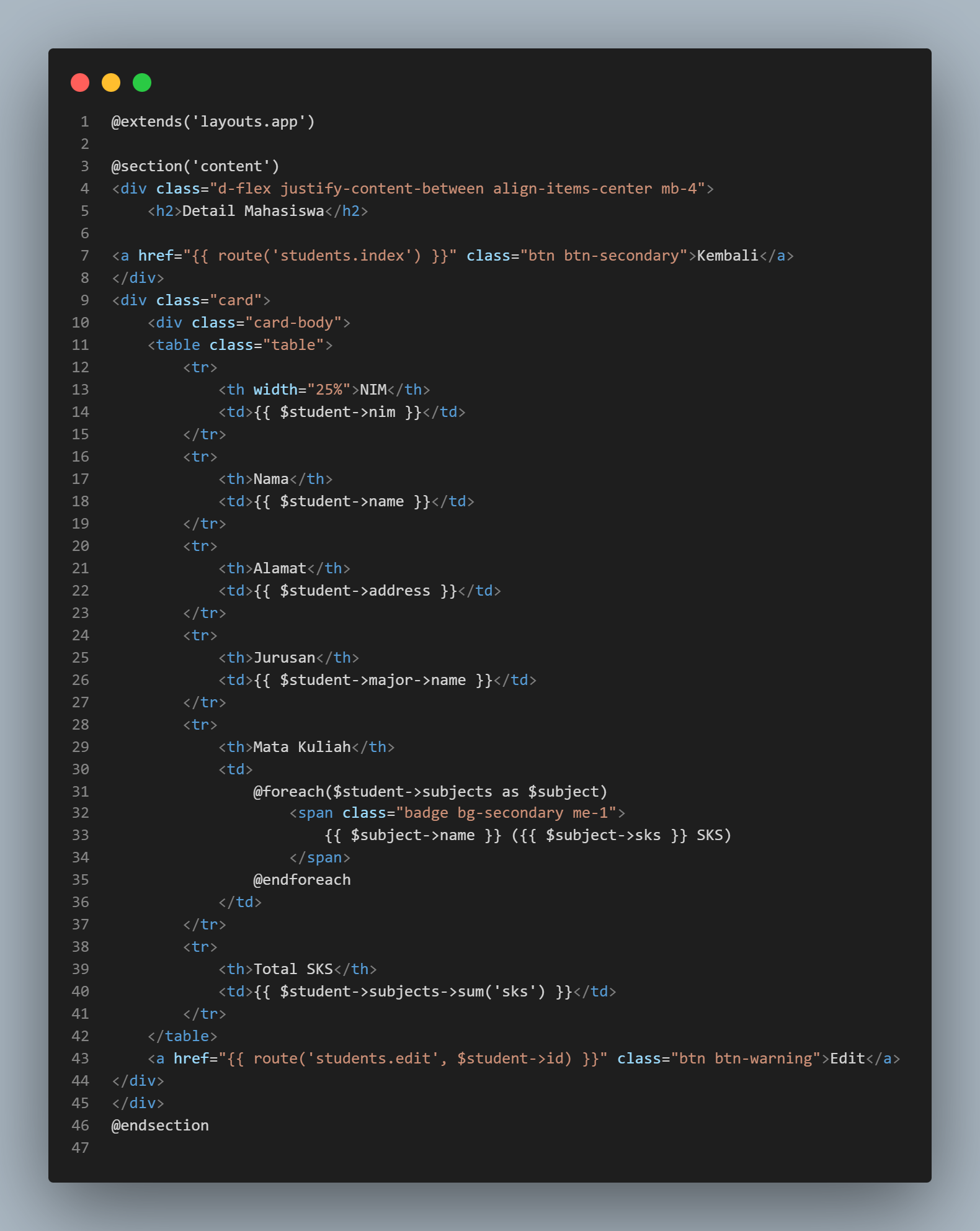Click line number 31
This screenshot has width=980, height=1231.
81,792
